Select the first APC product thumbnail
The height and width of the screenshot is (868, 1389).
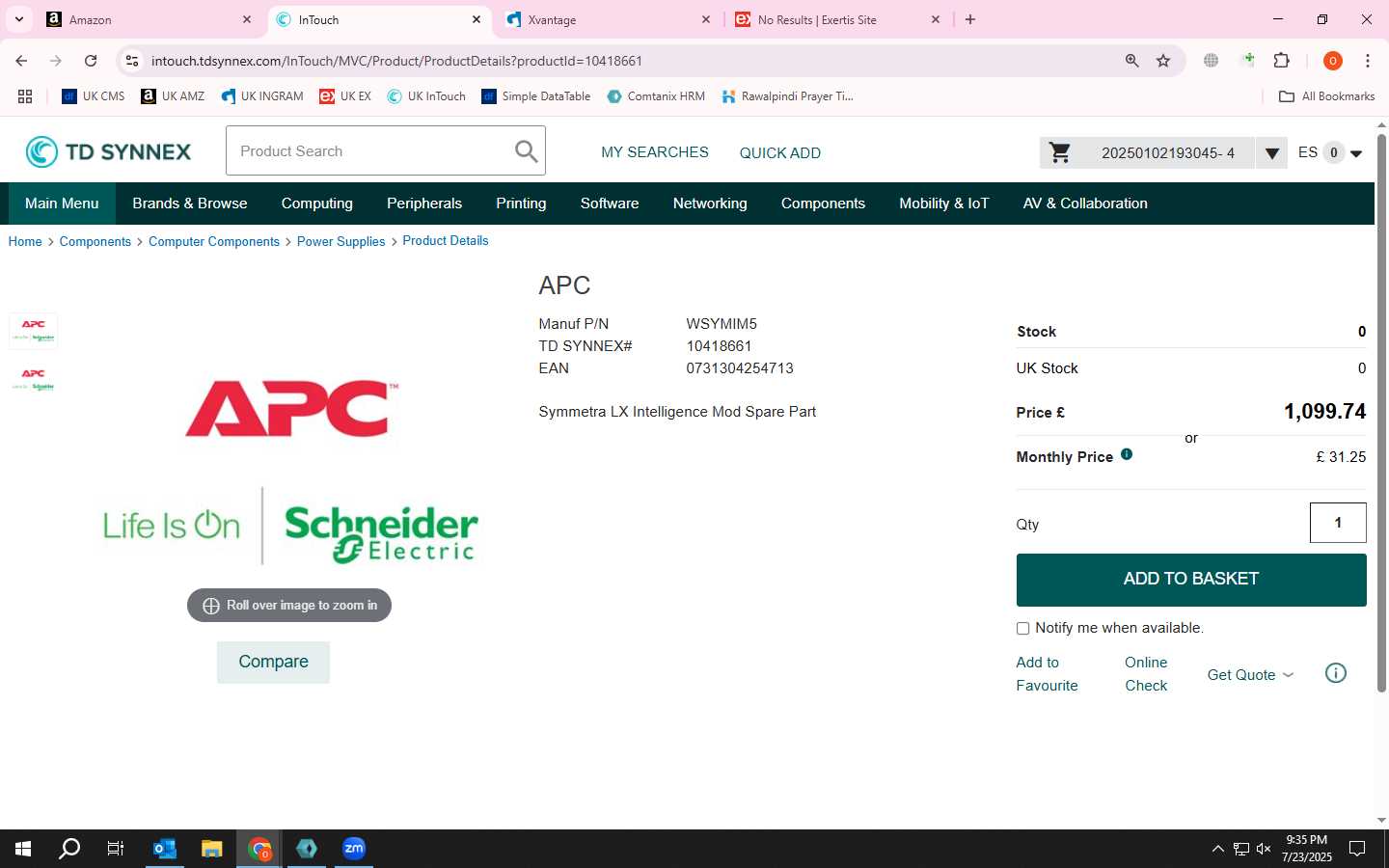coord(33,330)
